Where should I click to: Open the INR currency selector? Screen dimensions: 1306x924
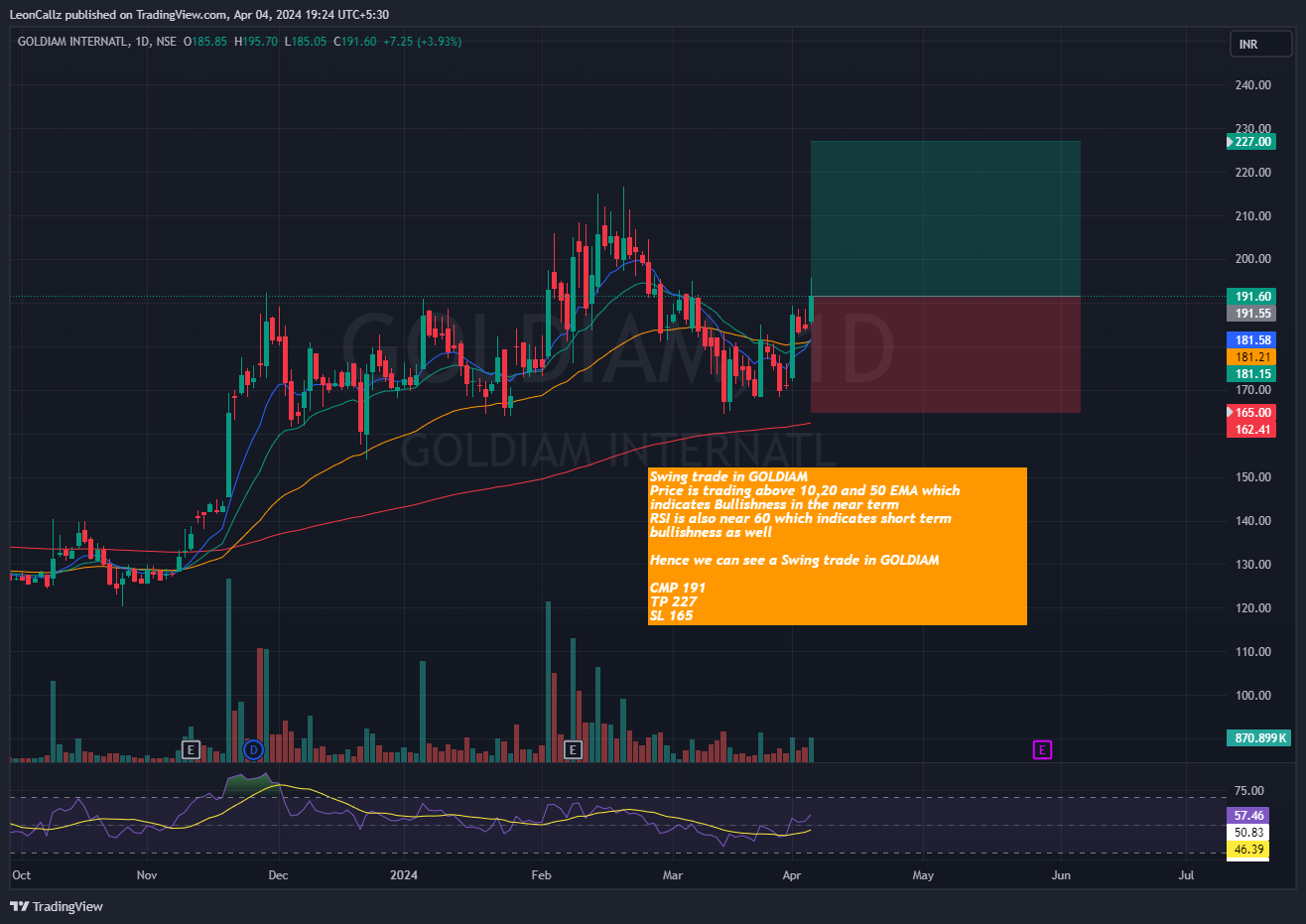[x=1261, y=44]
